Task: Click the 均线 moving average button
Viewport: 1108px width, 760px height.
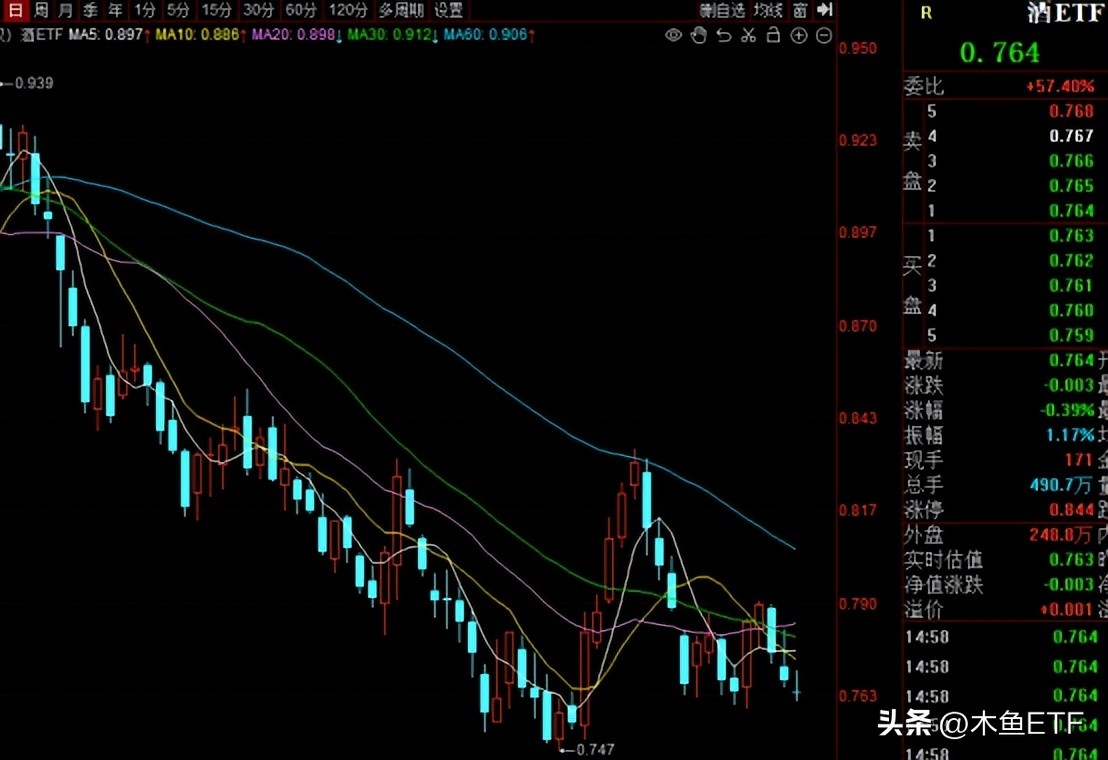Action: (x=768, y=10)
